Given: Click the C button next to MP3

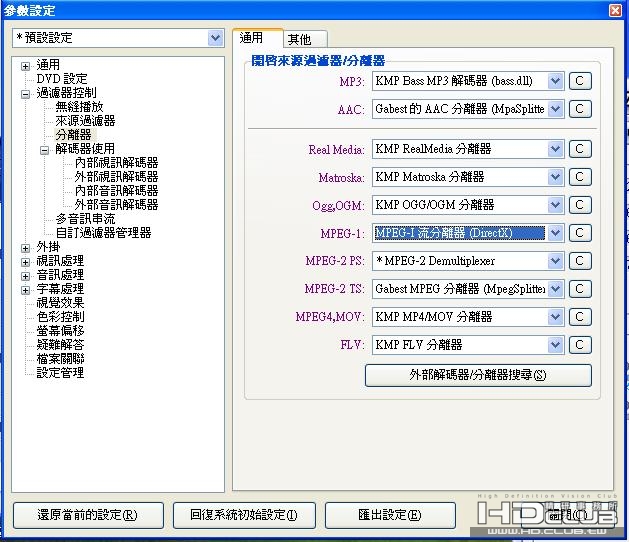Looking at the screenshot, I should tap(580, 81).
